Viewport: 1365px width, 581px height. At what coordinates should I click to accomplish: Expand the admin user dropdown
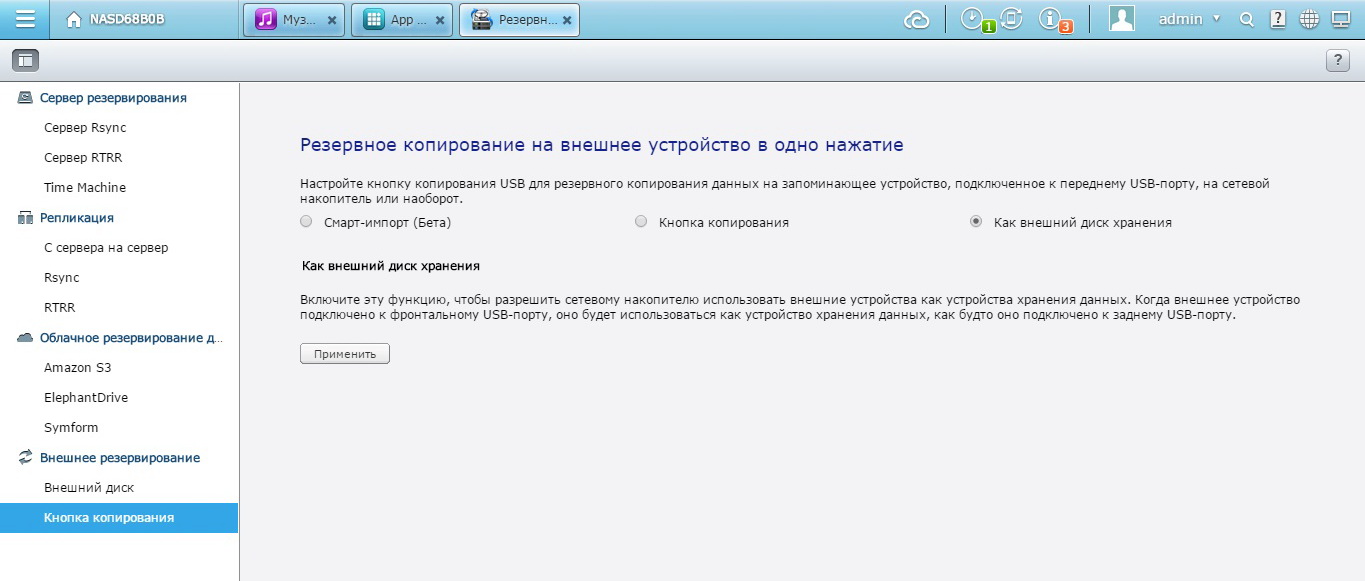pos(1216,19)
